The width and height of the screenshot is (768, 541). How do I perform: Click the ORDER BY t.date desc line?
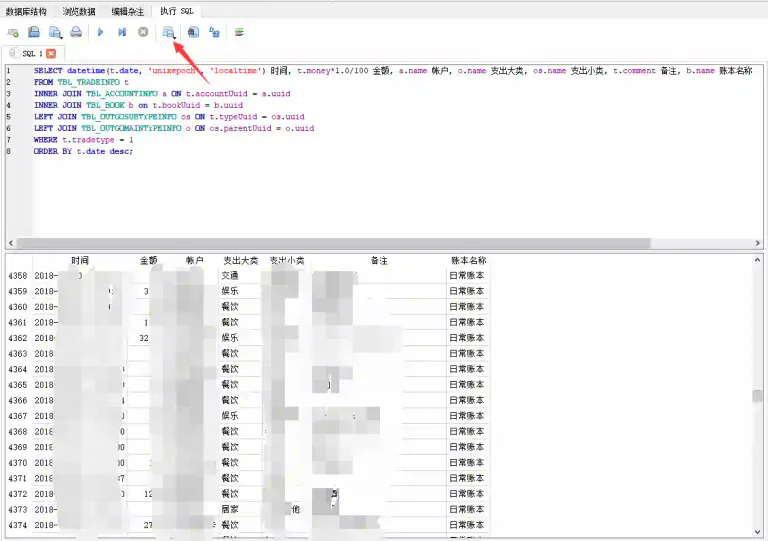pyautogui.click(x=83, y=151)
